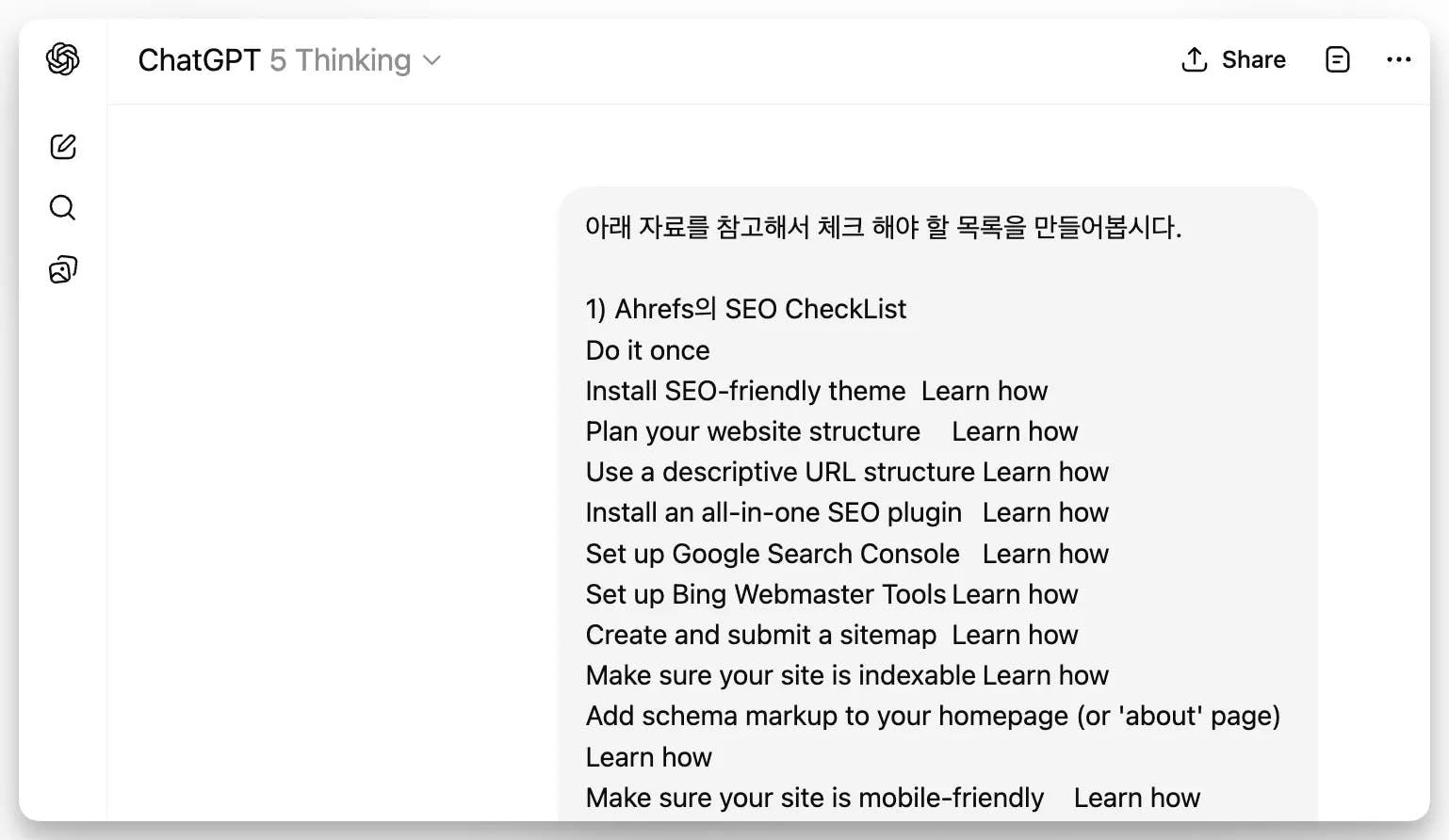Open the image library icon
Screen dimensions: 1449x840
63,270
